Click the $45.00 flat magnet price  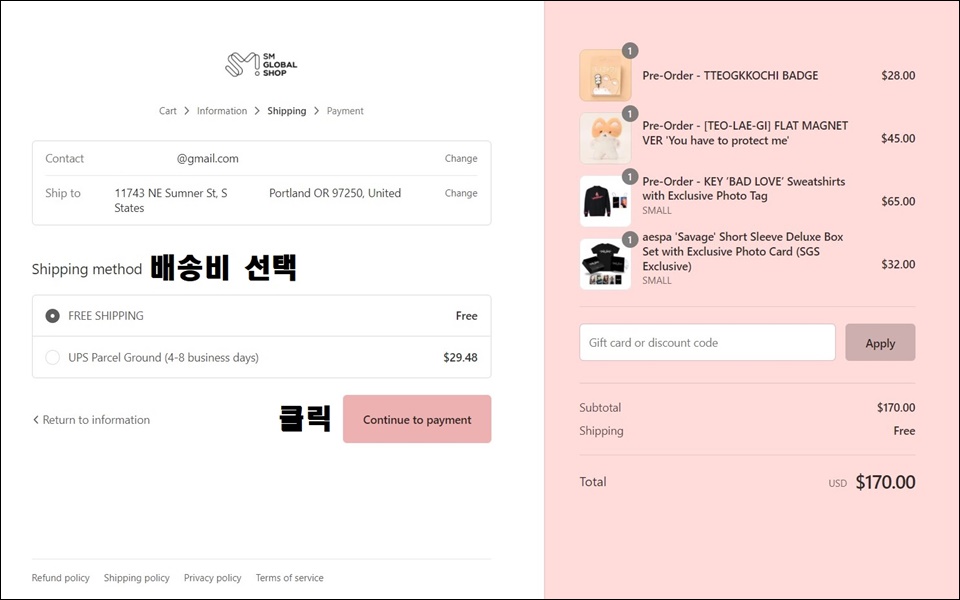coord(898,138)
